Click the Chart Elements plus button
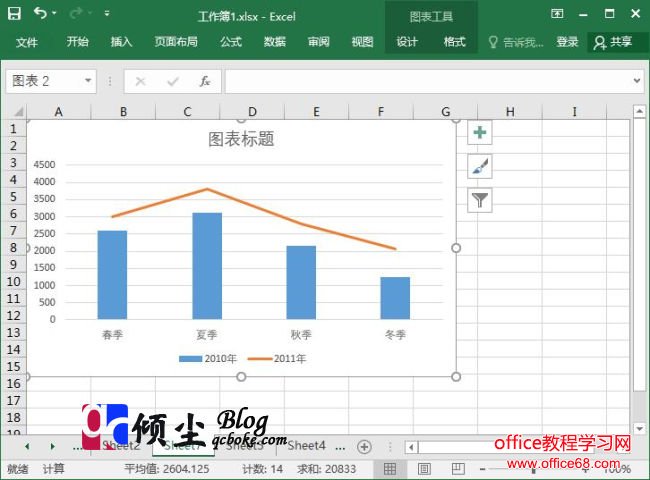 coord(480,133)
